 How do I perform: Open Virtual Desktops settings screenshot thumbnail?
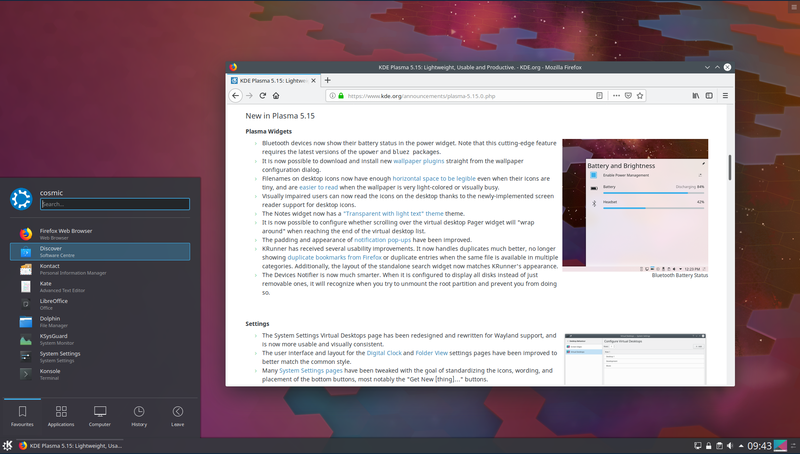coord(635,359)
